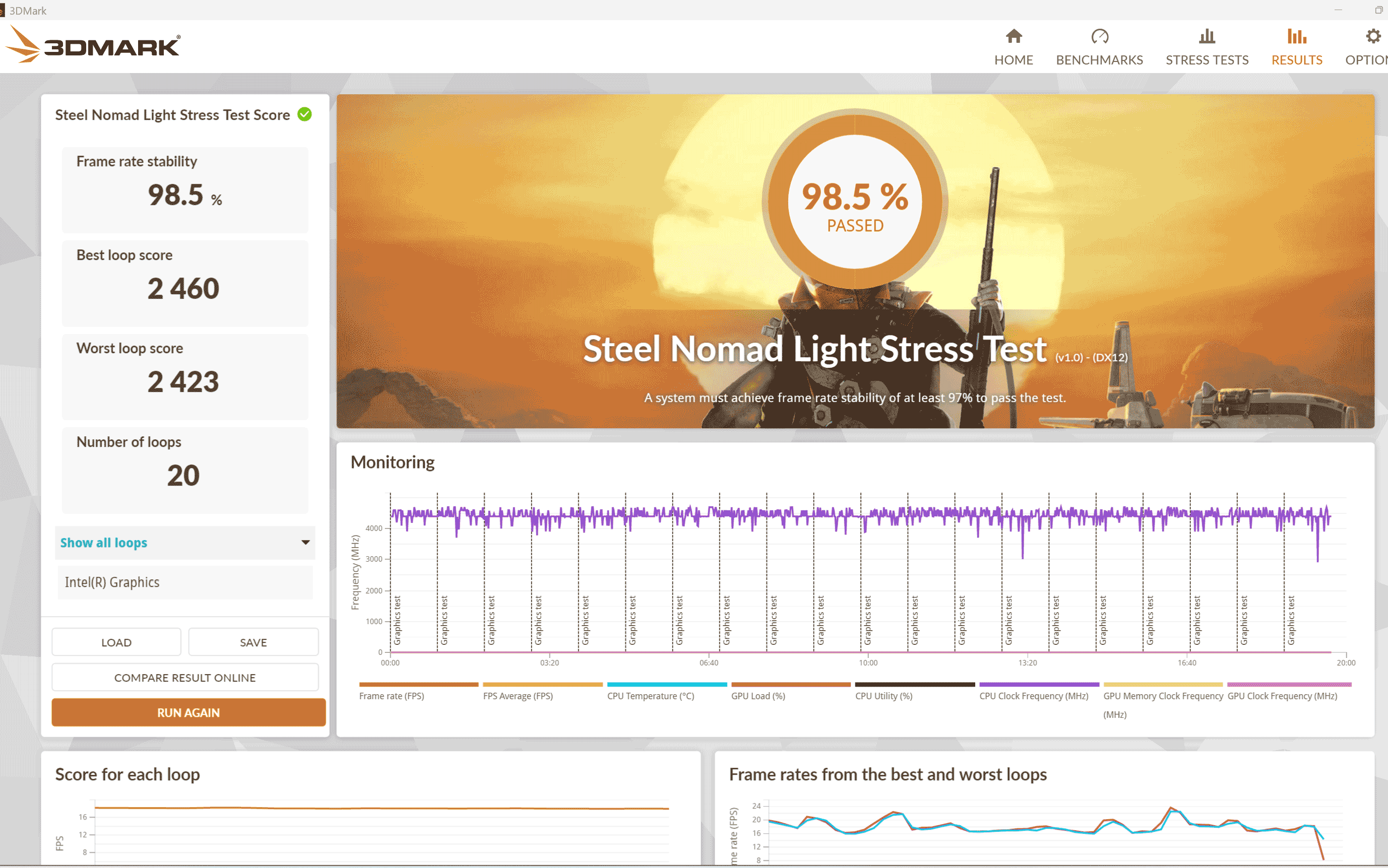Expand the Show all loops dropdown
This screenshot has height=868, width=1388.
tap(185, 543)
